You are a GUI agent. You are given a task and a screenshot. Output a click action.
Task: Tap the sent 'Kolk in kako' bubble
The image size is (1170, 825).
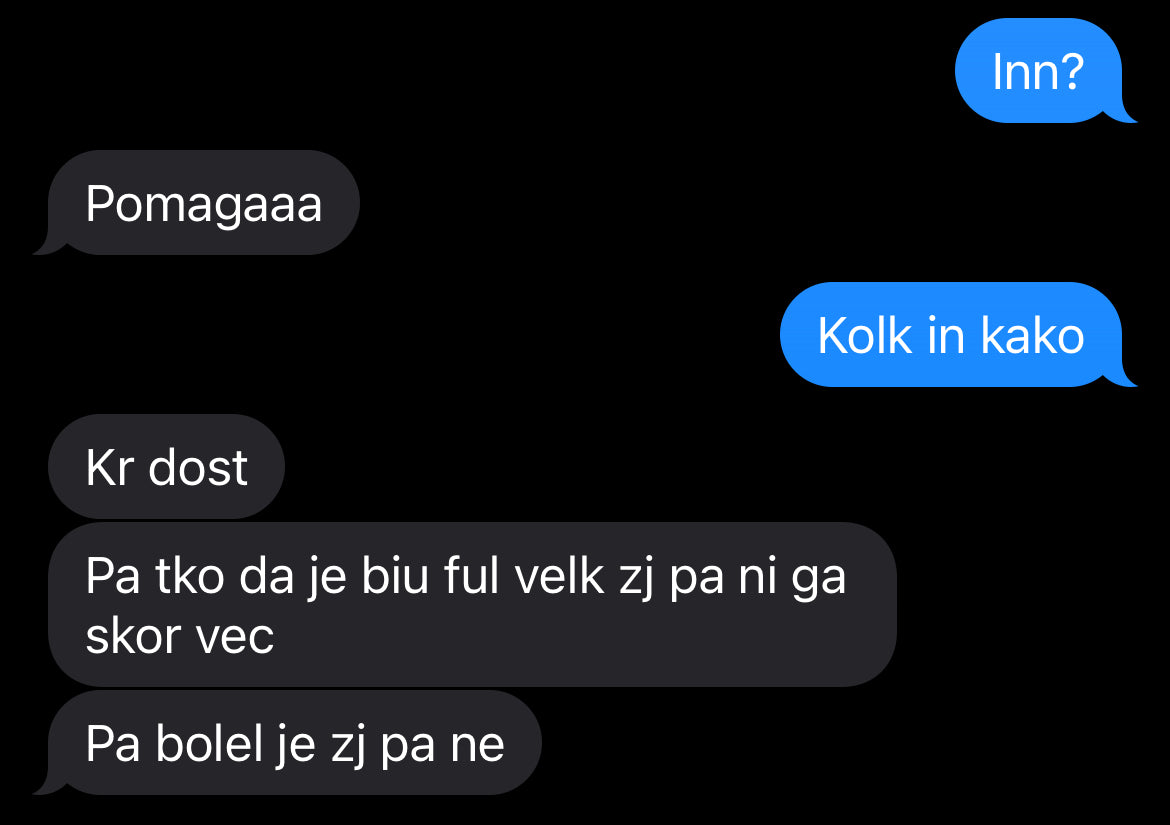pos(951,334)
